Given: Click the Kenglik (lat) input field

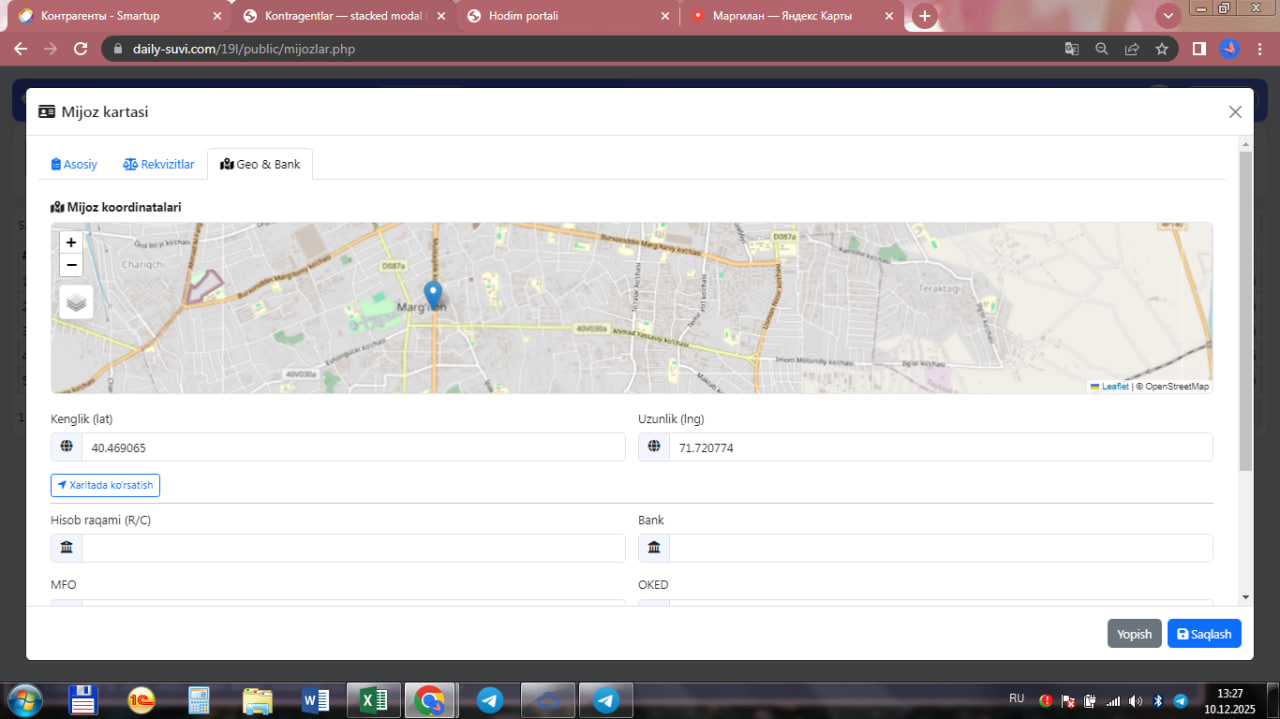Looking at the screenshot, I should [x=352, y=448].
